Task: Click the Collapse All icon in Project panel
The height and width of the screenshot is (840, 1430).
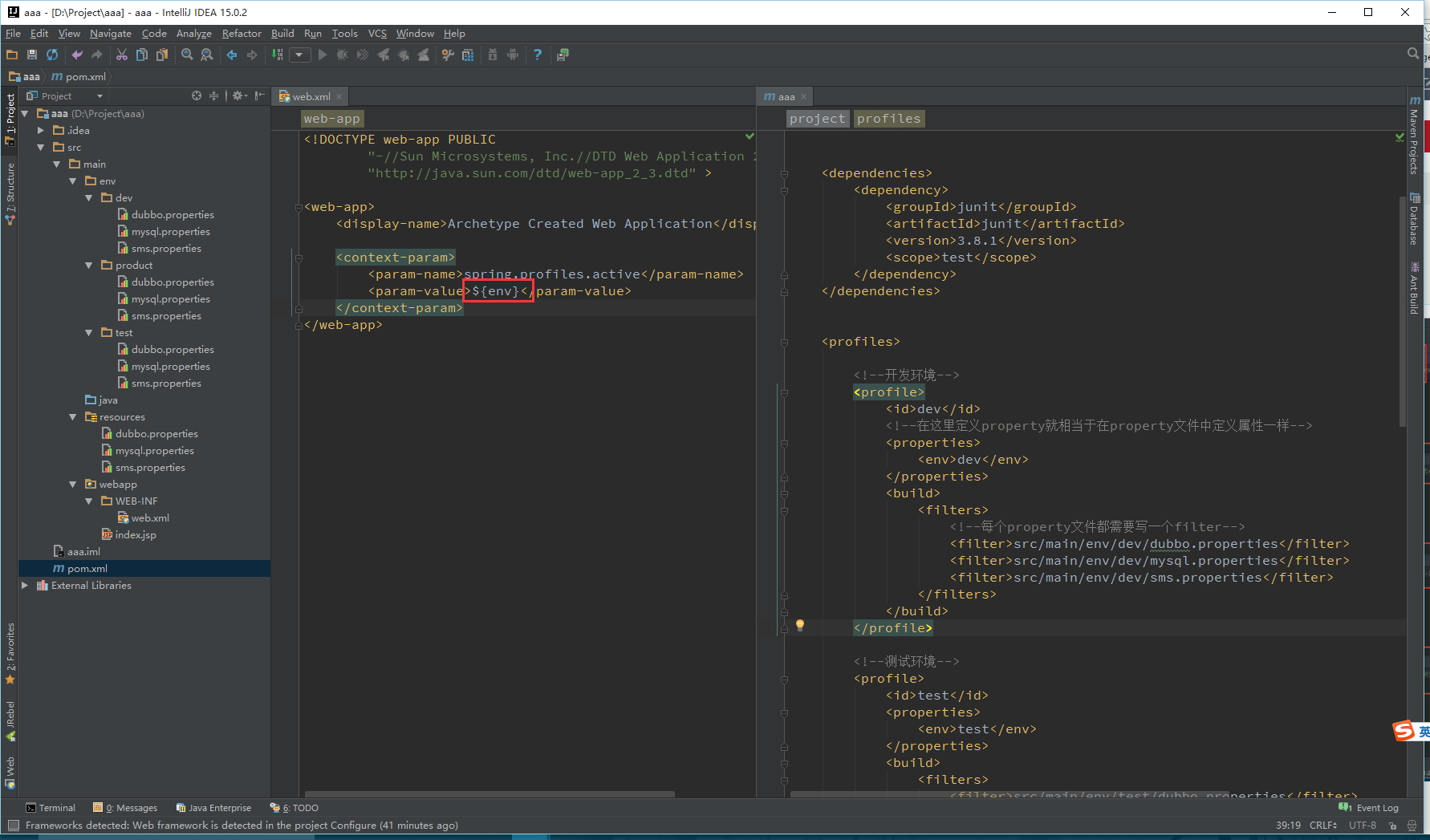Action: 214,95
